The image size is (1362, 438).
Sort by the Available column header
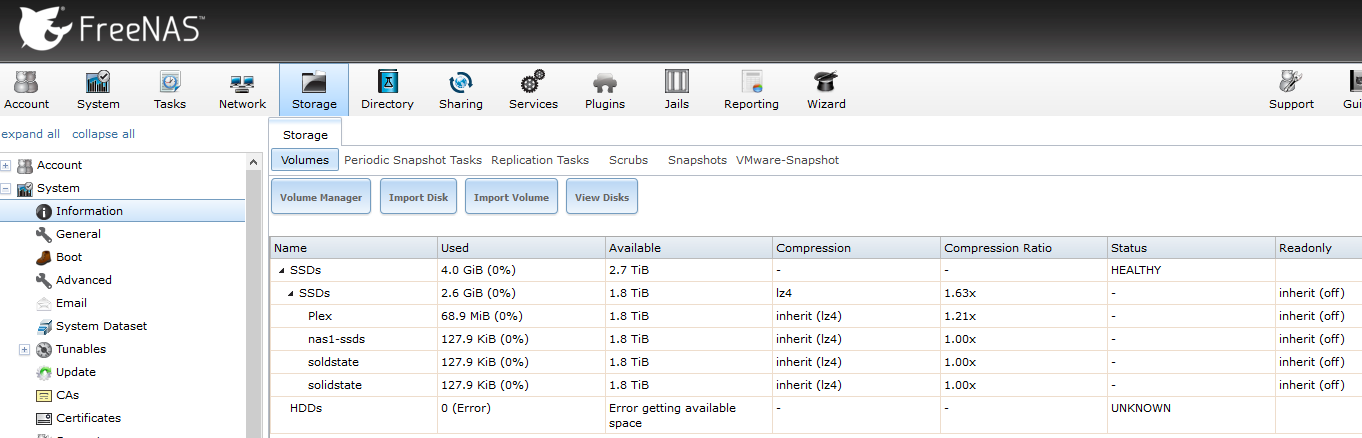tap(689, 248)
